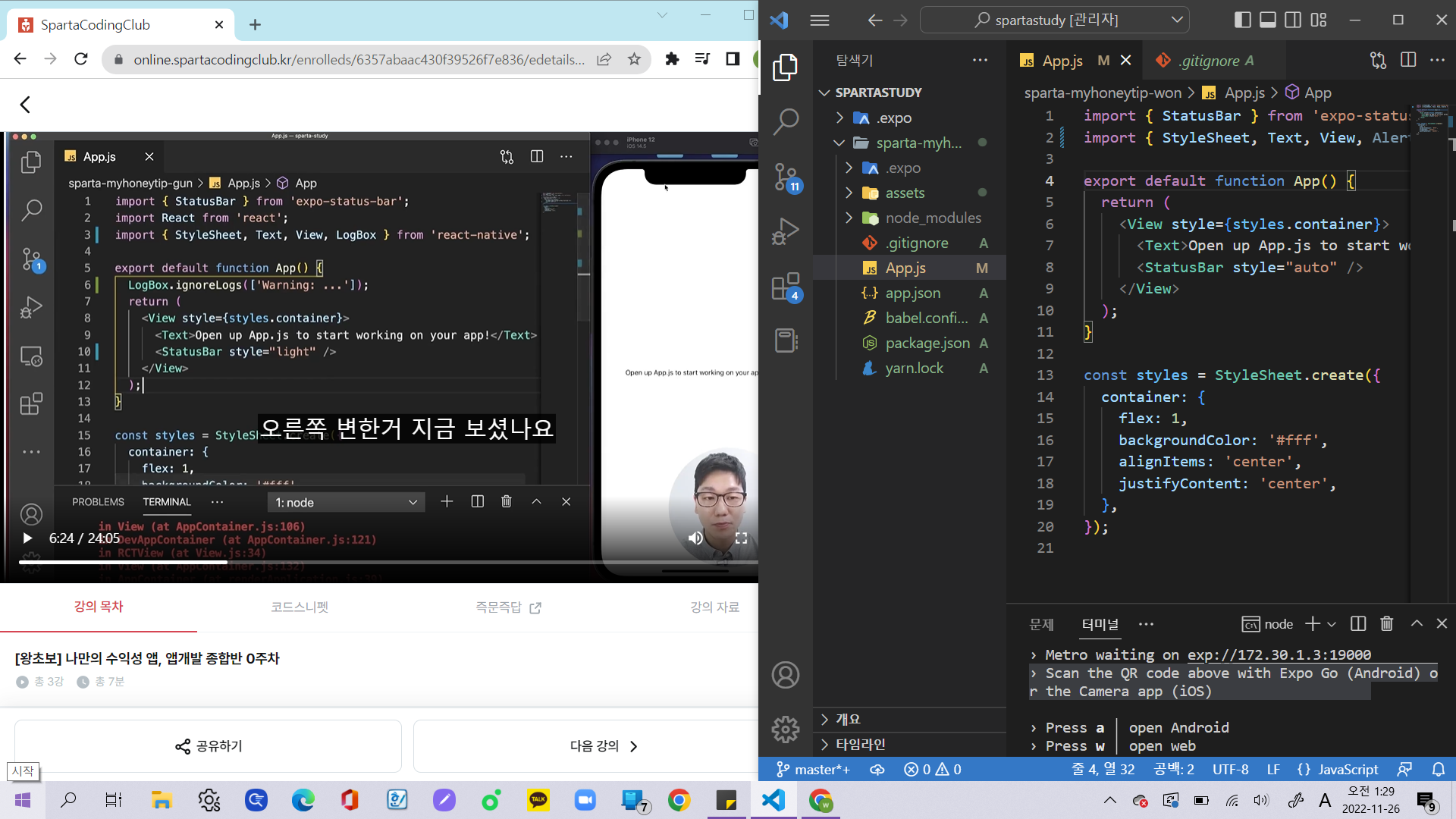1456x819 pixels.
Task: Click the 공유하기 share button
Action: click(208, 746)
